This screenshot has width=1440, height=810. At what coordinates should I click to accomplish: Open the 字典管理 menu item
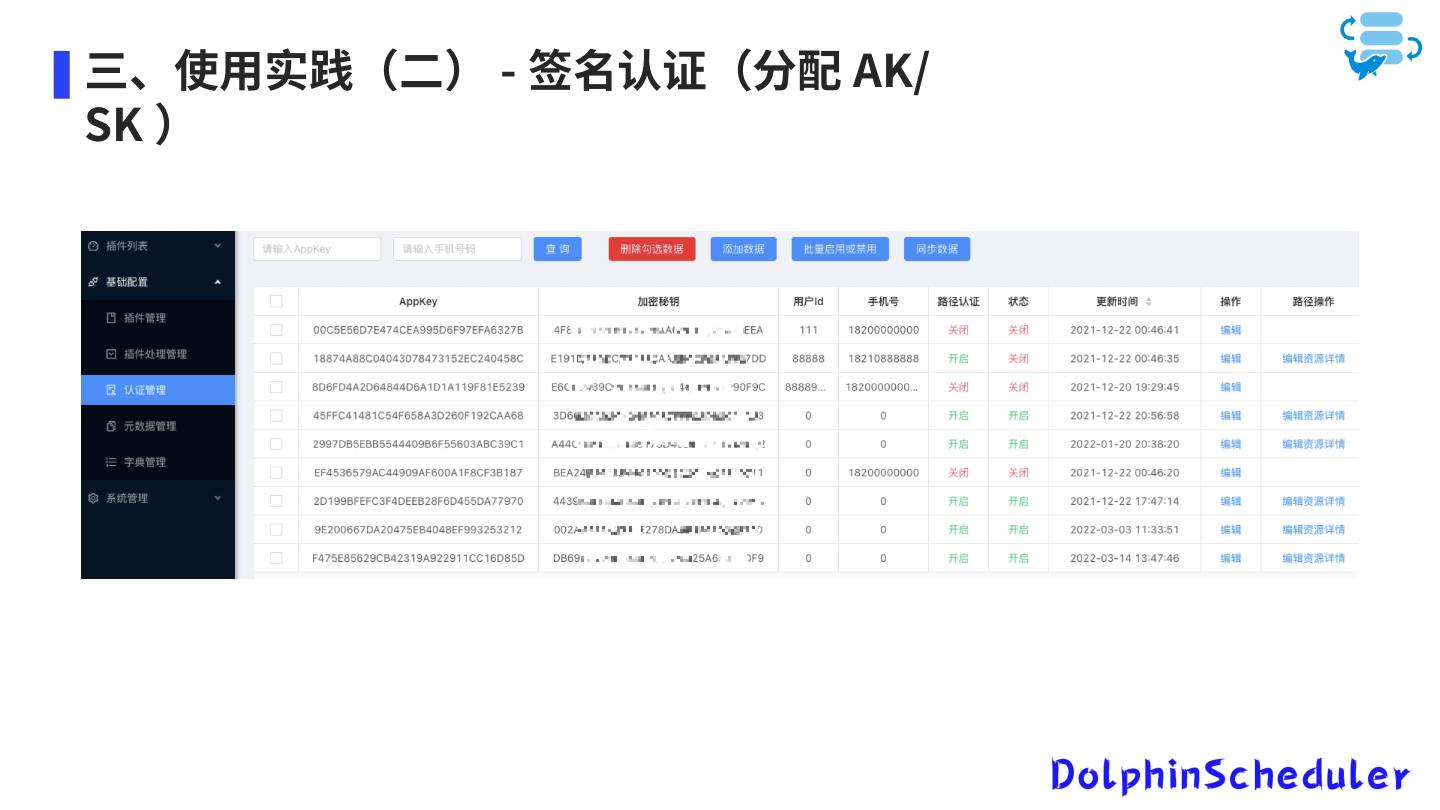point(145,462)
